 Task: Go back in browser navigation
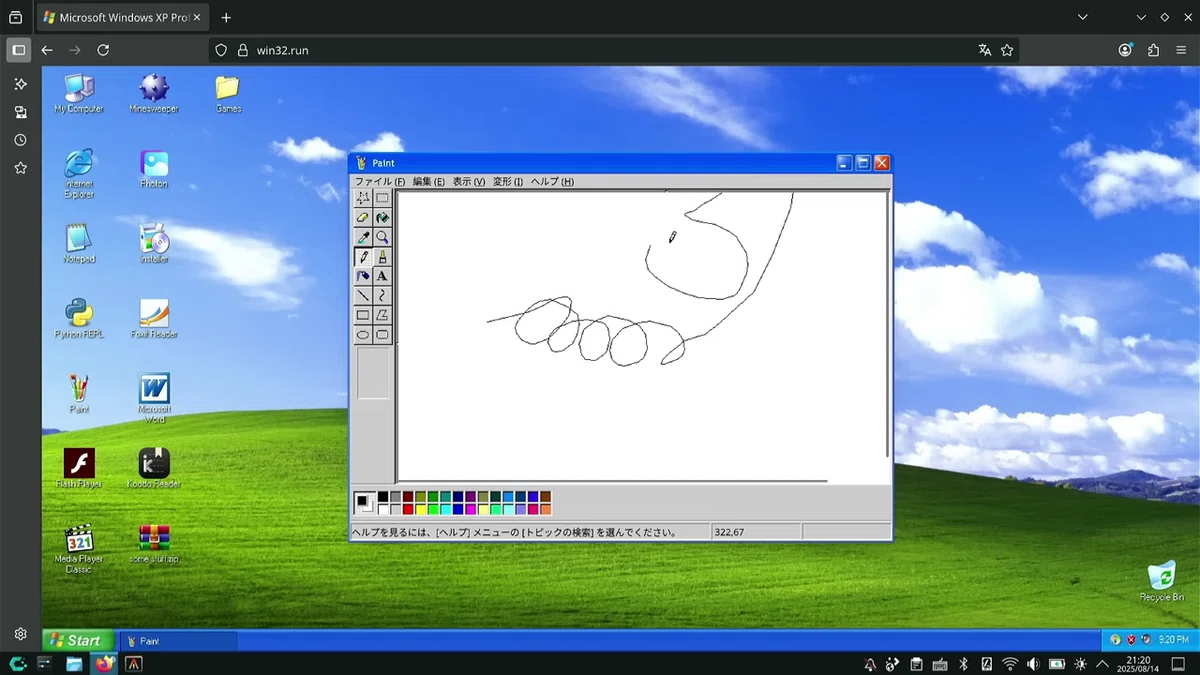pos(47,50)
